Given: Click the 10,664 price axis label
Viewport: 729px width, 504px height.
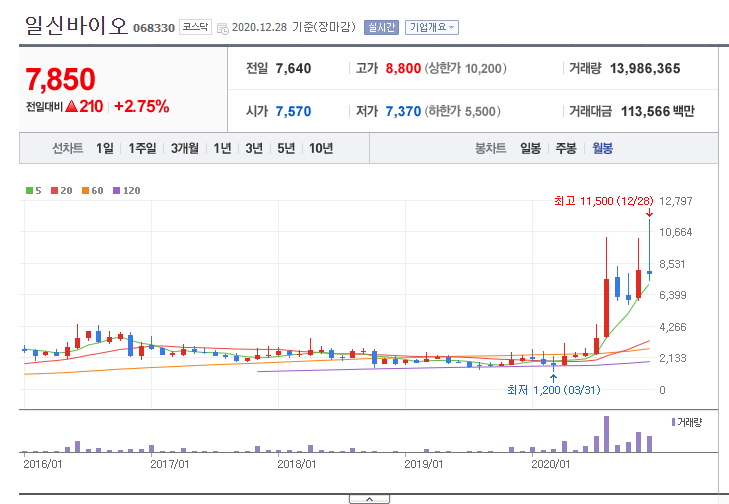Looking at the screenshot, I should [x=676, y=232].
